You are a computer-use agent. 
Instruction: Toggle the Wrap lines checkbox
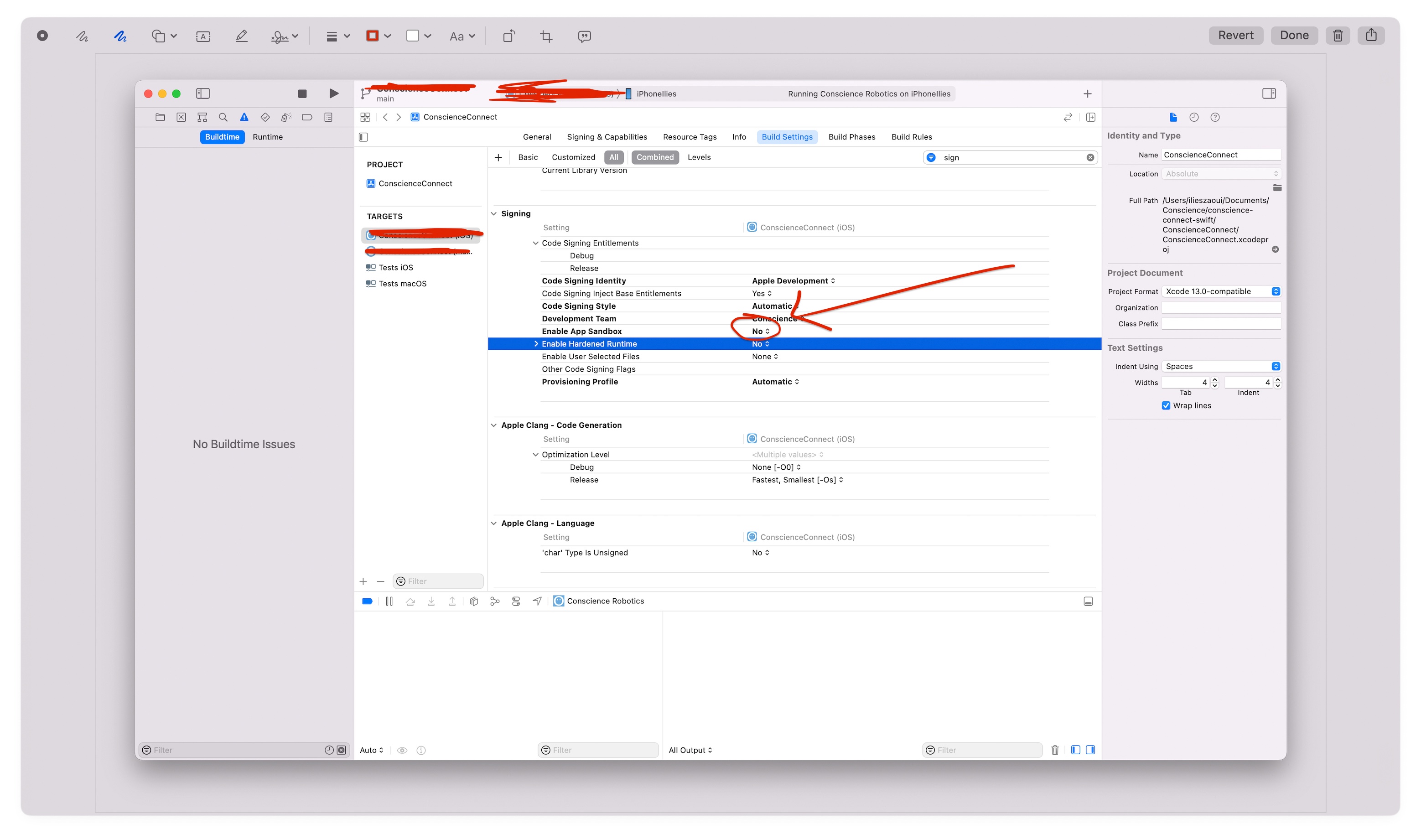tap(1166, 405)
